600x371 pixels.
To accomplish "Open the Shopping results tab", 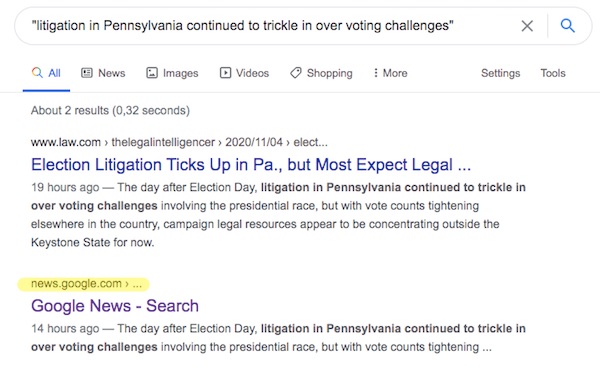I will click(x=321, y=73).
